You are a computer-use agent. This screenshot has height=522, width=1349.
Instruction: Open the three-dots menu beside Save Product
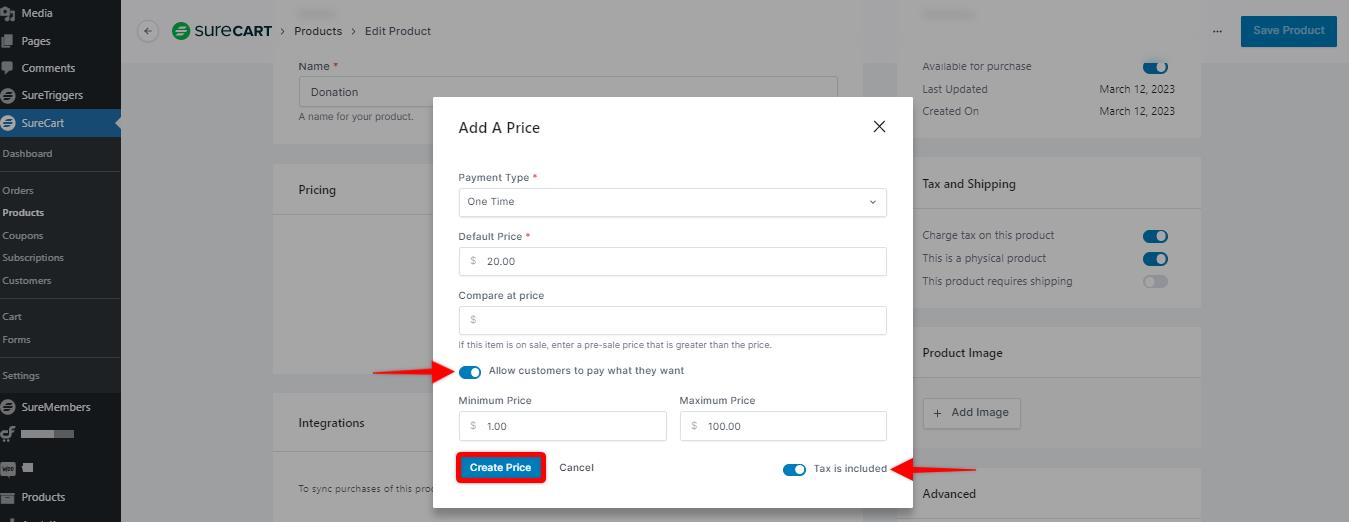1217,31
